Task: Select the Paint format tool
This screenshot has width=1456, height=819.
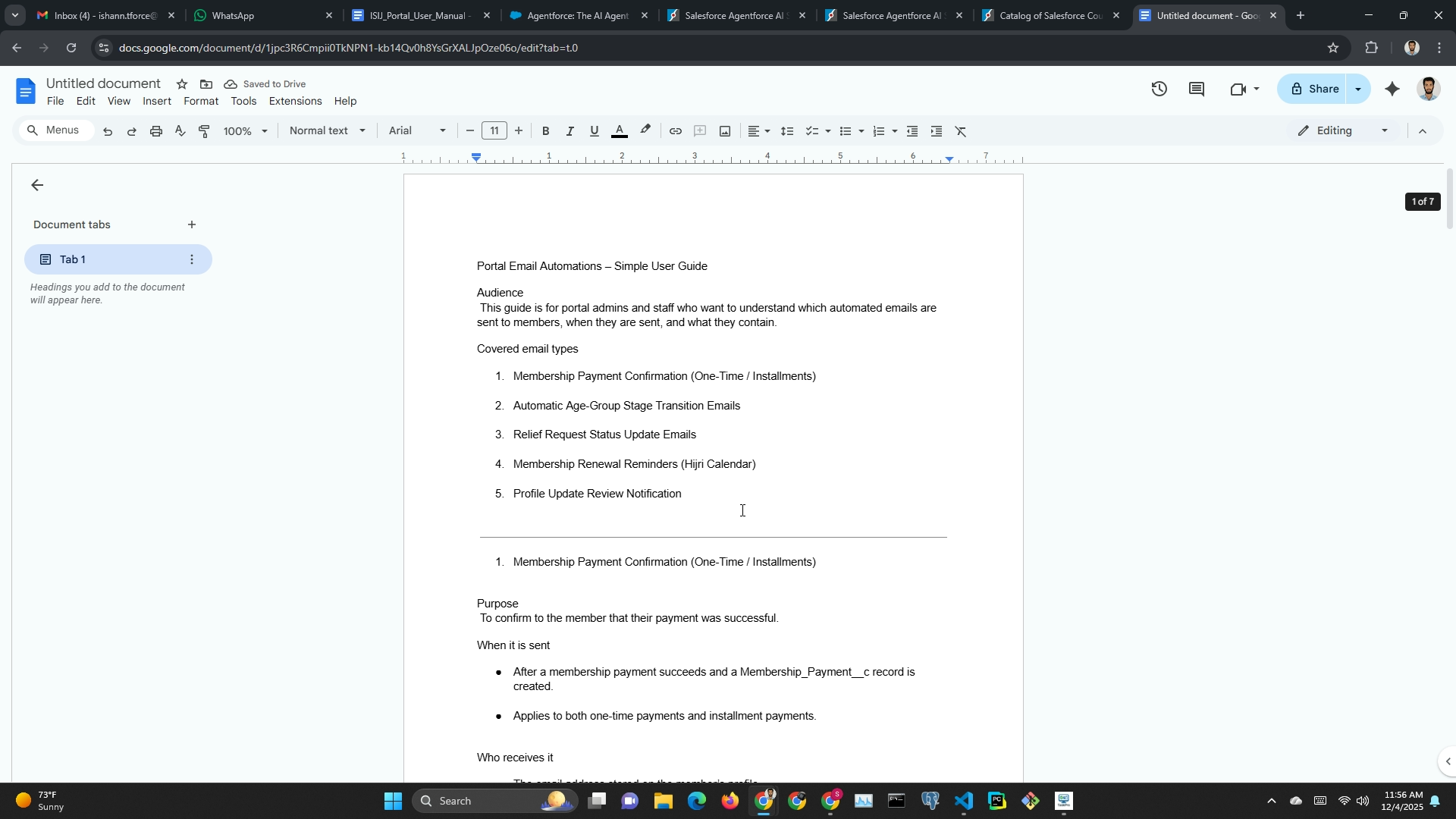Action: tap(204, 131)
